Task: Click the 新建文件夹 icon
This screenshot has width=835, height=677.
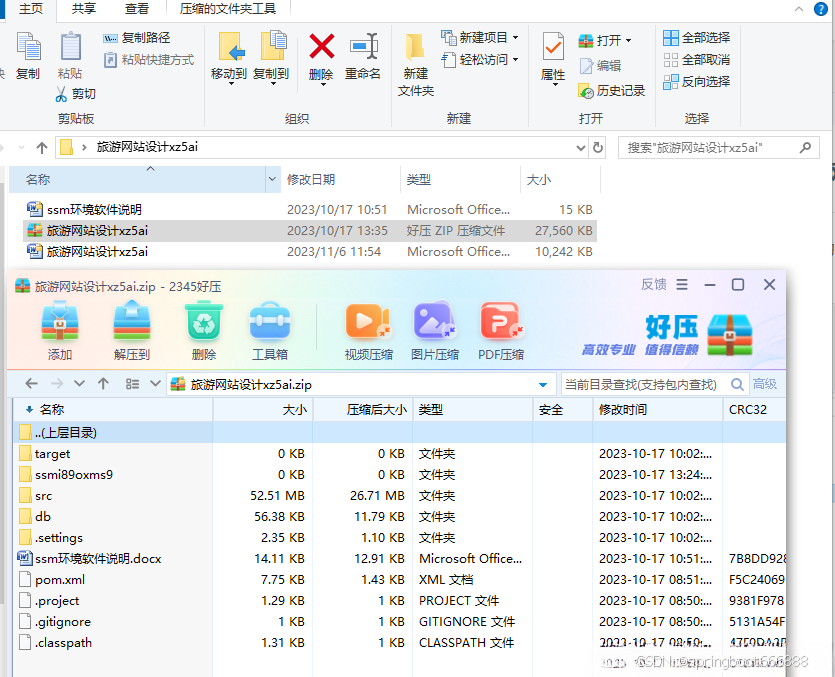Action: (x=415, y=47)
